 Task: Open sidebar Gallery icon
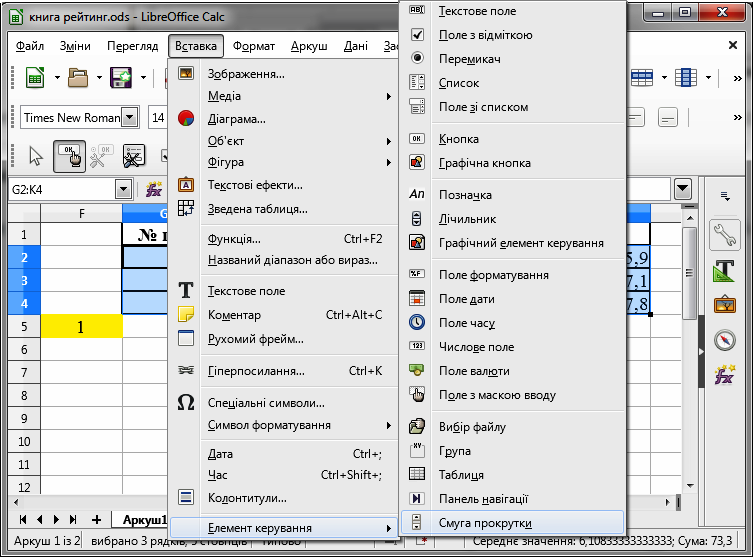[x=725, y=305]
